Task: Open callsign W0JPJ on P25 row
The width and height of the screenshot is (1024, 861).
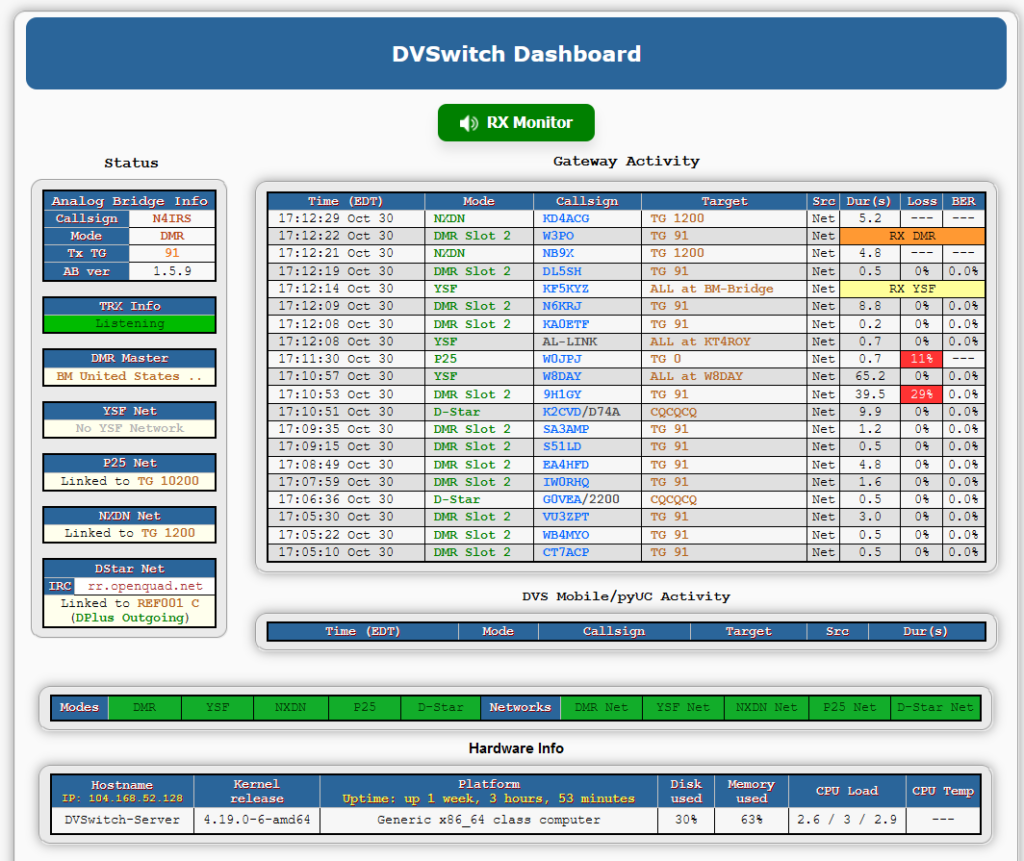Action: pyautogui.click(x=562, y=359)
